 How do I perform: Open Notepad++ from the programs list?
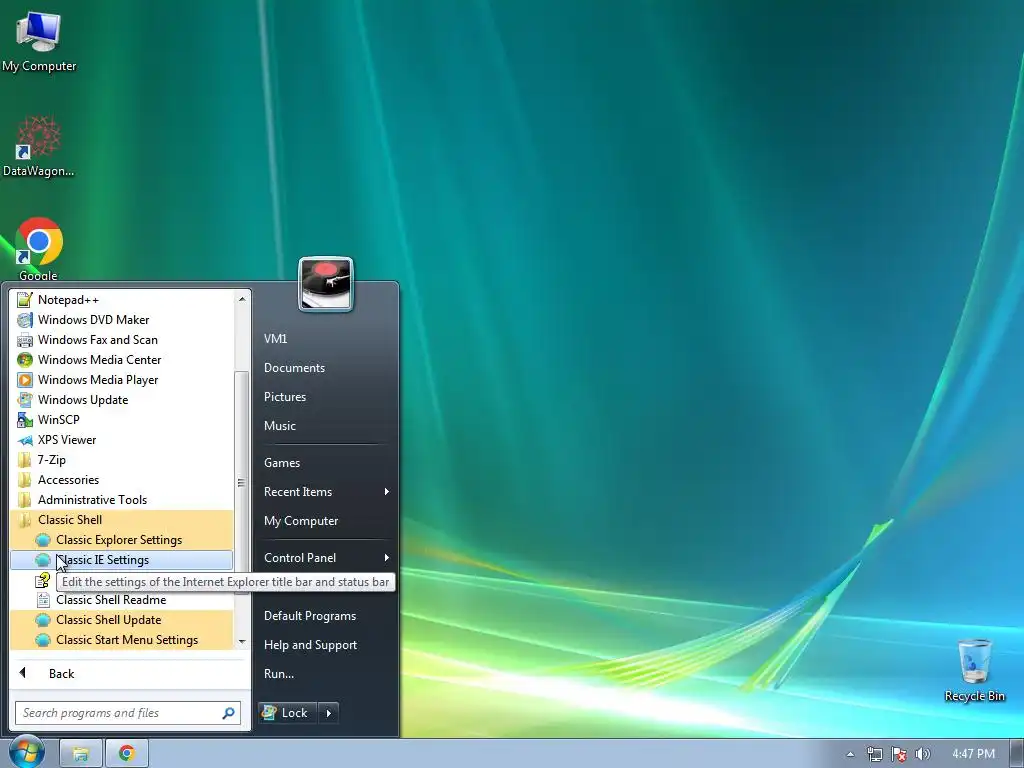[x=121, y=300]
